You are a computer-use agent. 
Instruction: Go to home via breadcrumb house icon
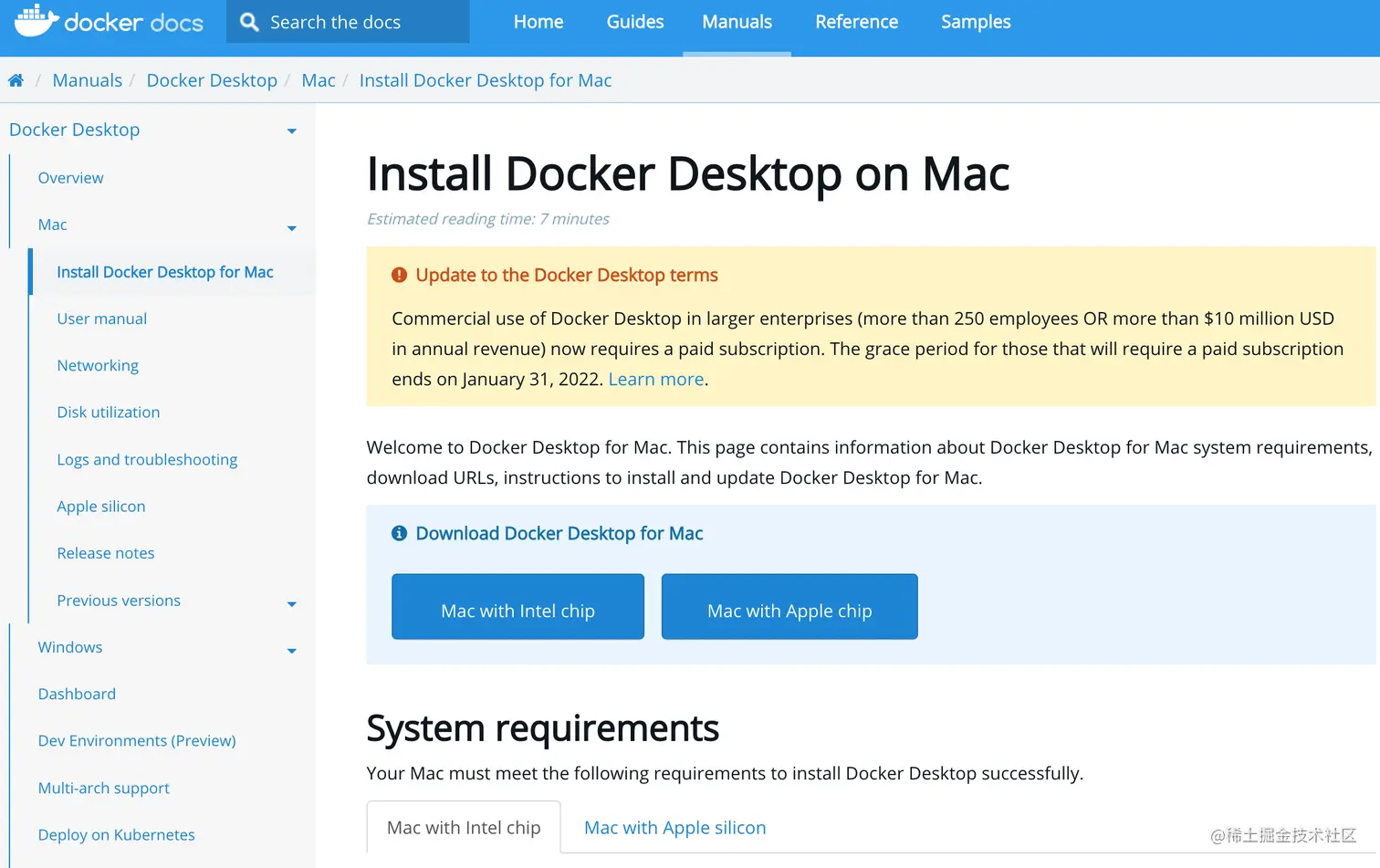[x=16, y=80]
